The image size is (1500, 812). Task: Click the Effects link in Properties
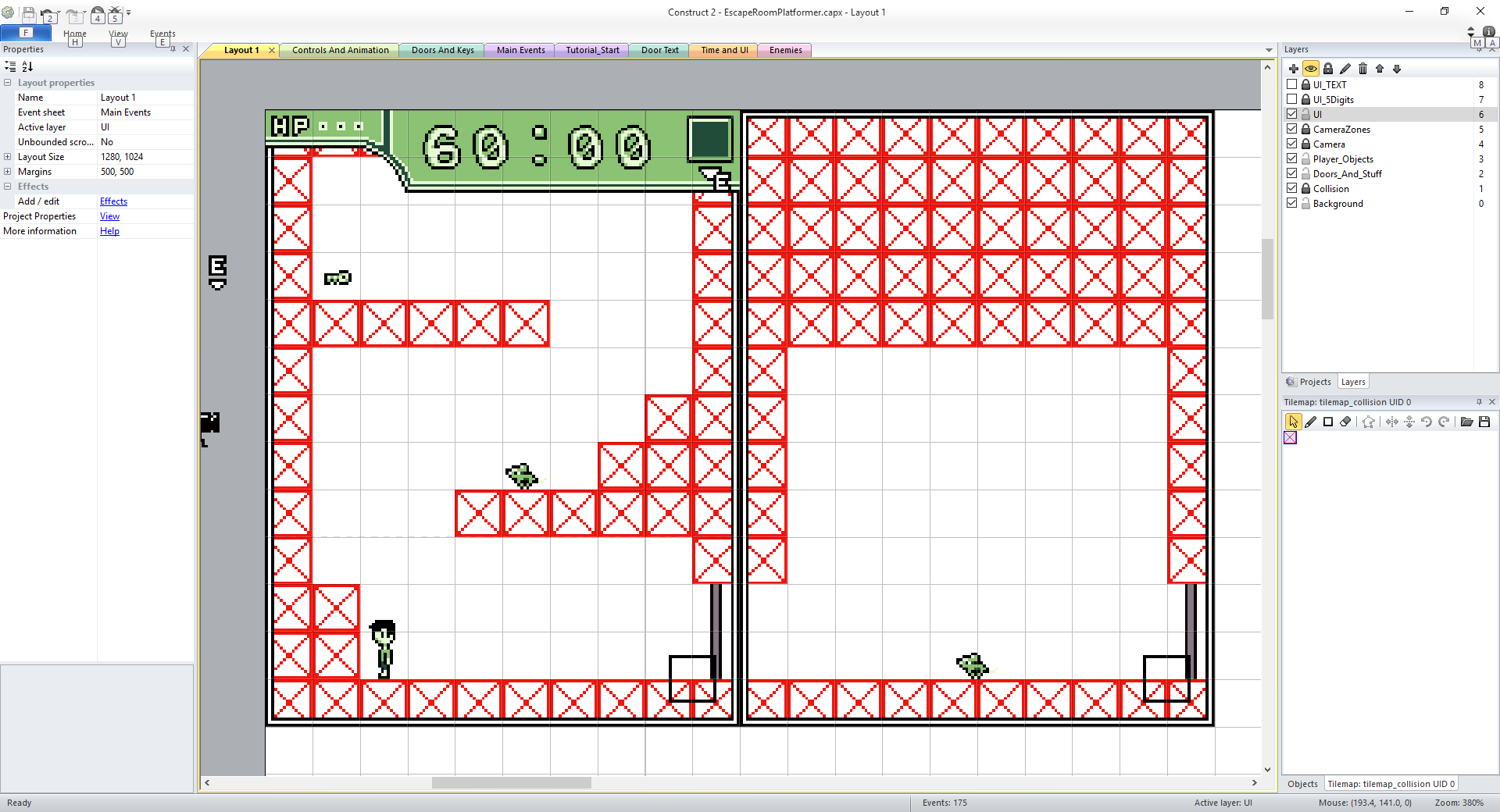point(113,201)
